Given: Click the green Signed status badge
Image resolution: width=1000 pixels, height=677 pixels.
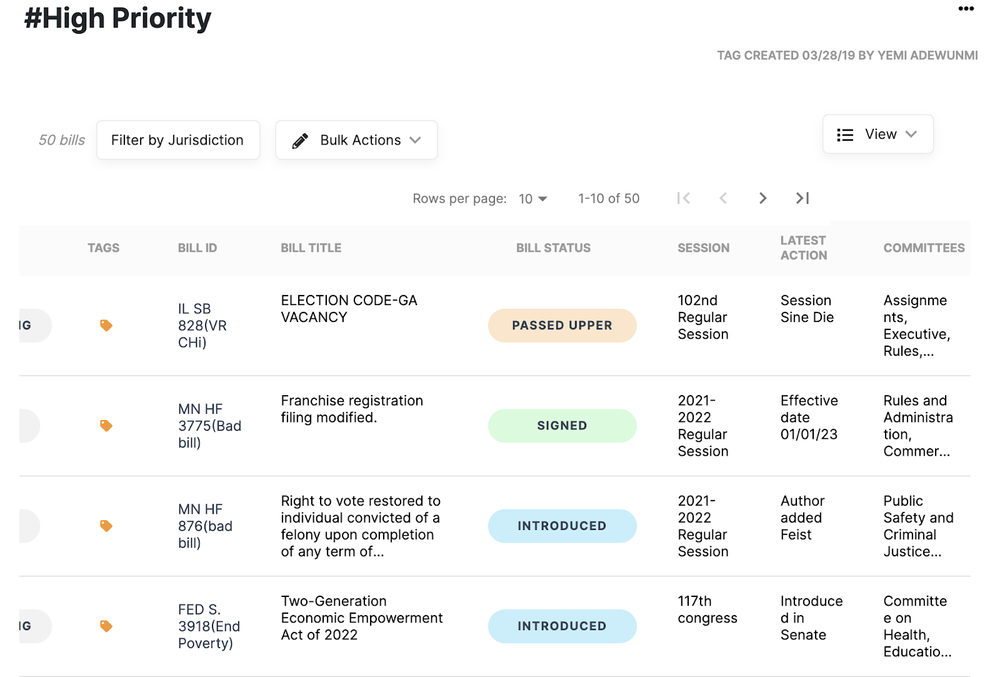Looking at the screenshot, I should point(562,425).
